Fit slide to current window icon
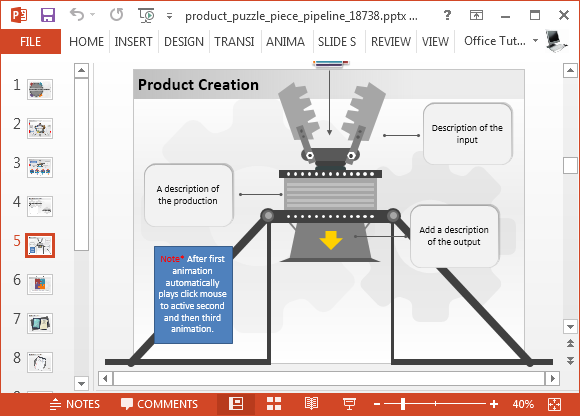 [x=554, y=404]
